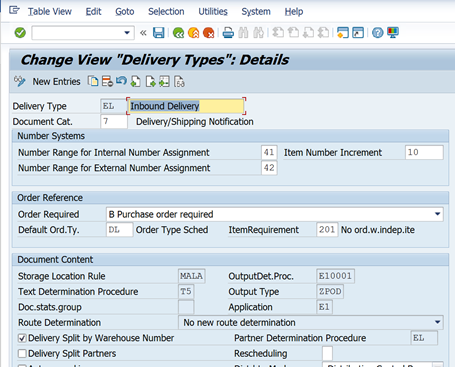455x367 pixels.
Task: Click the Find Next binoculars icon
Action: pyautogui.click(x=259, y=33)
